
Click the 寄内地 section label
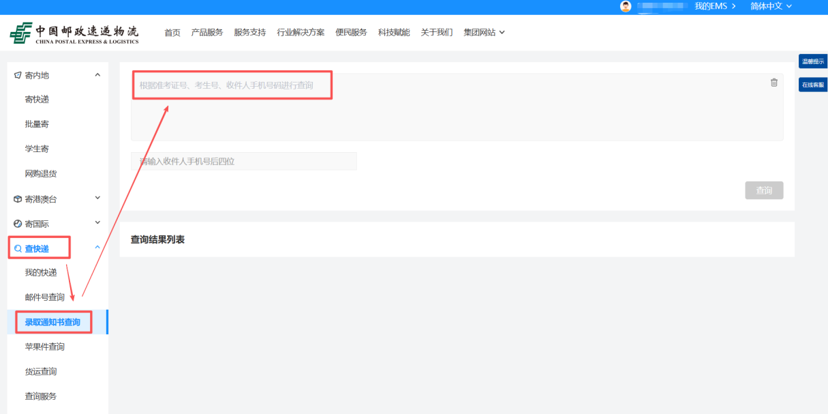37,76
